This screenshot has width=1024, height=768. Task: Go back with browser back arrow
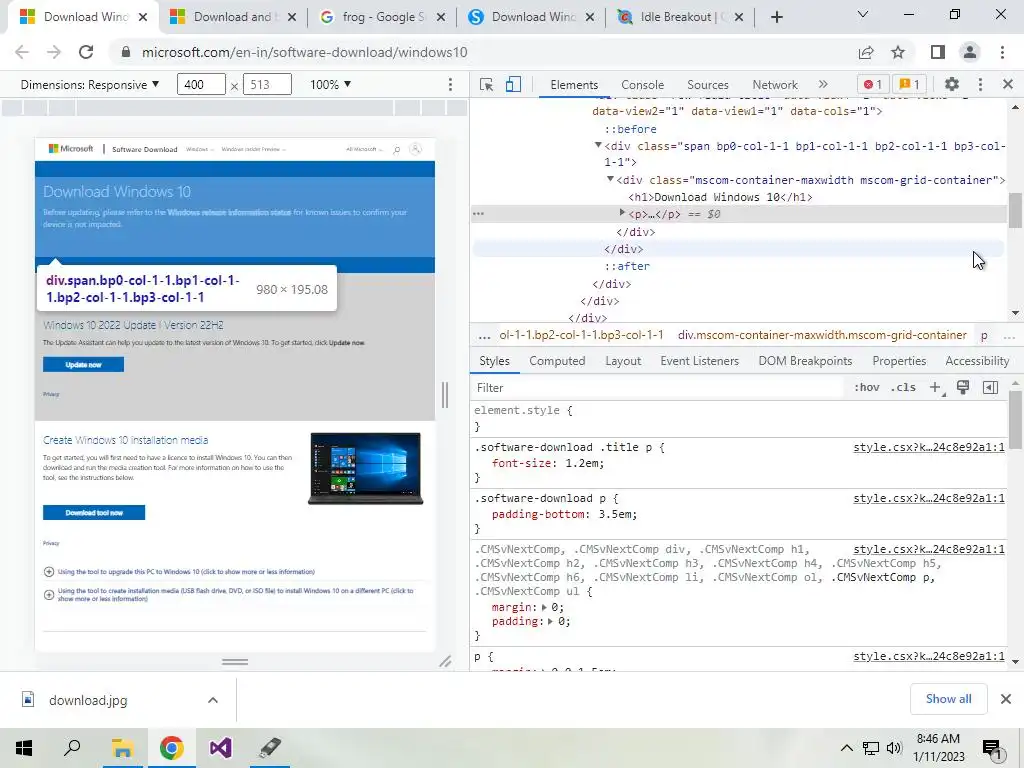click(22, 52)
